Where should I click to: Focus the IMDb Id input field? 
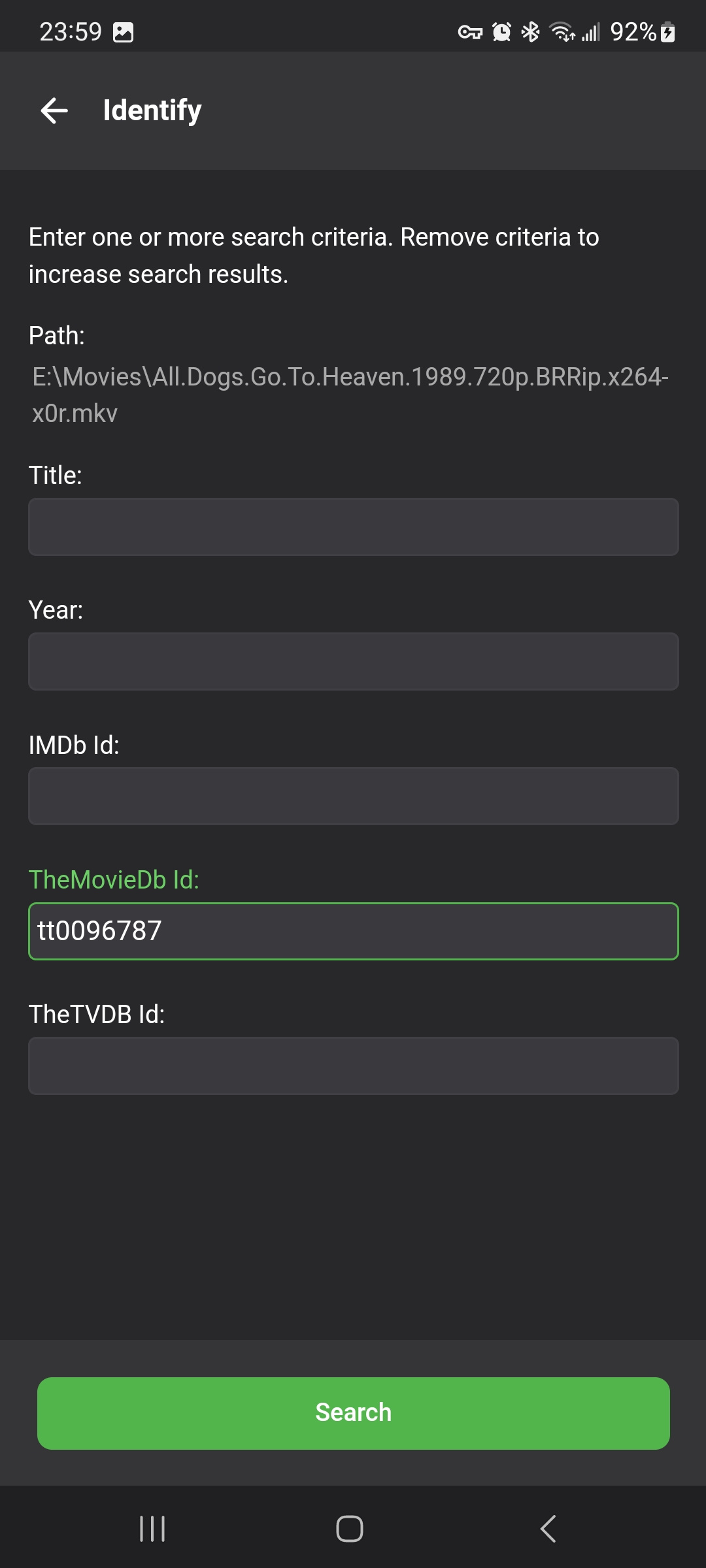[353, 796]
